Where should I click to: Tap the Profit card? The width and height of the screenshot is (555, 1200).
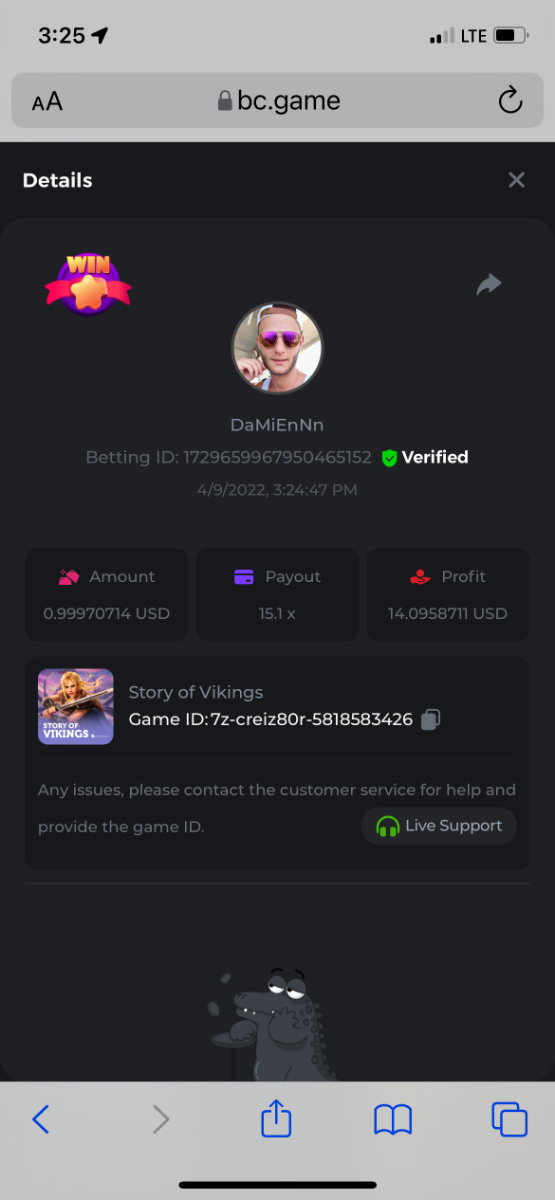[x=448, y=594]
